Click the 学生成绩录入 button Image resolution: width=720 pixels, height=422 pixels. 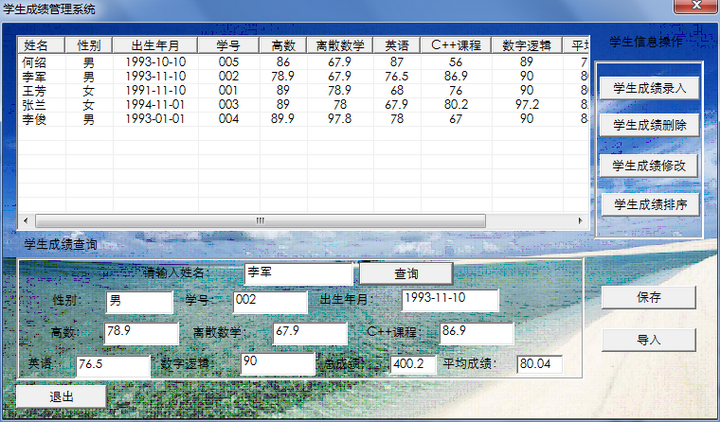point(649,88)
